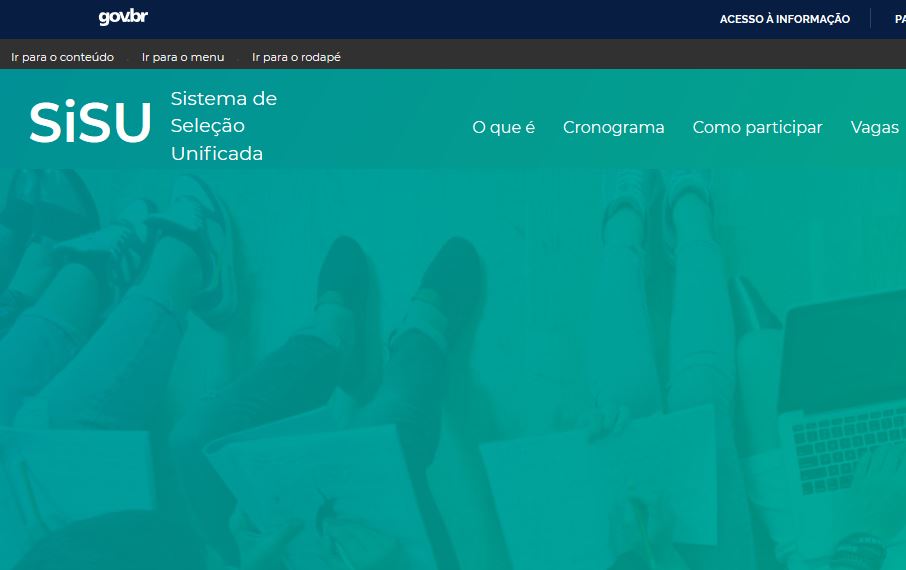906x570 pixels.
Task: Open the ACESSO À INFORMAÇÃO link
Action: click(784, 19)
